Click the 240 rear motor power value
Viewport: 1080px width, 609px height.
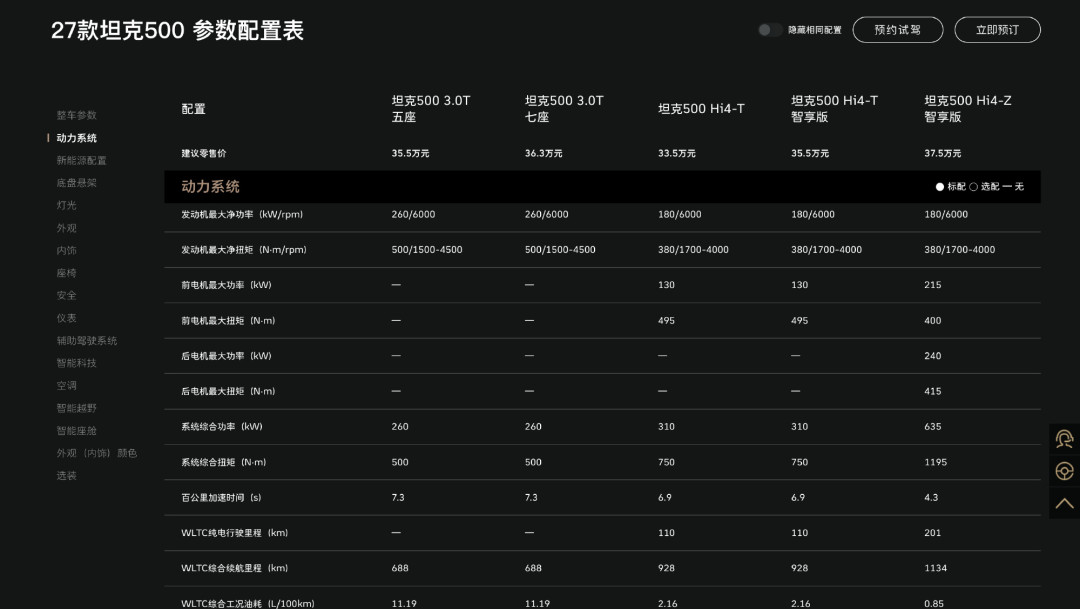tap(933, 355)
